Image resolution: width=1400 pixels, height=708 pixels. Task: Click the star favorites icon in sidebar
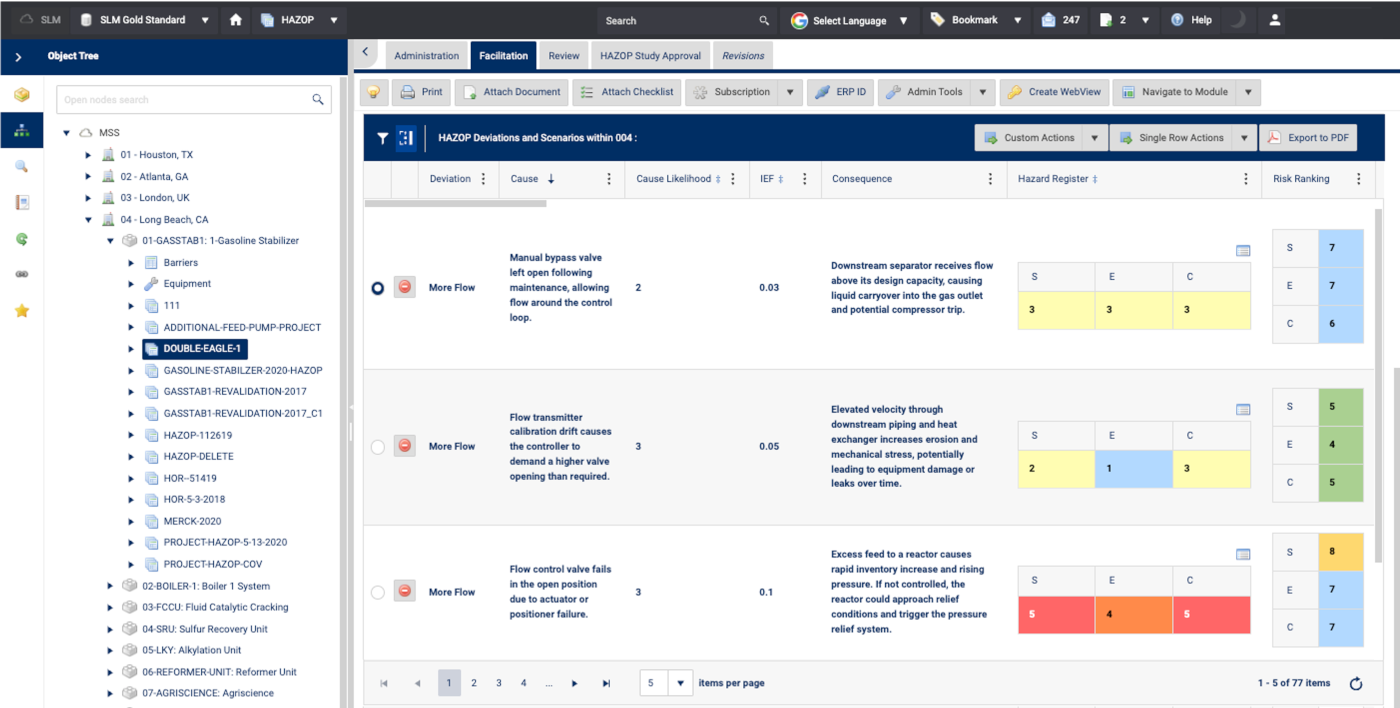(21, 311)
